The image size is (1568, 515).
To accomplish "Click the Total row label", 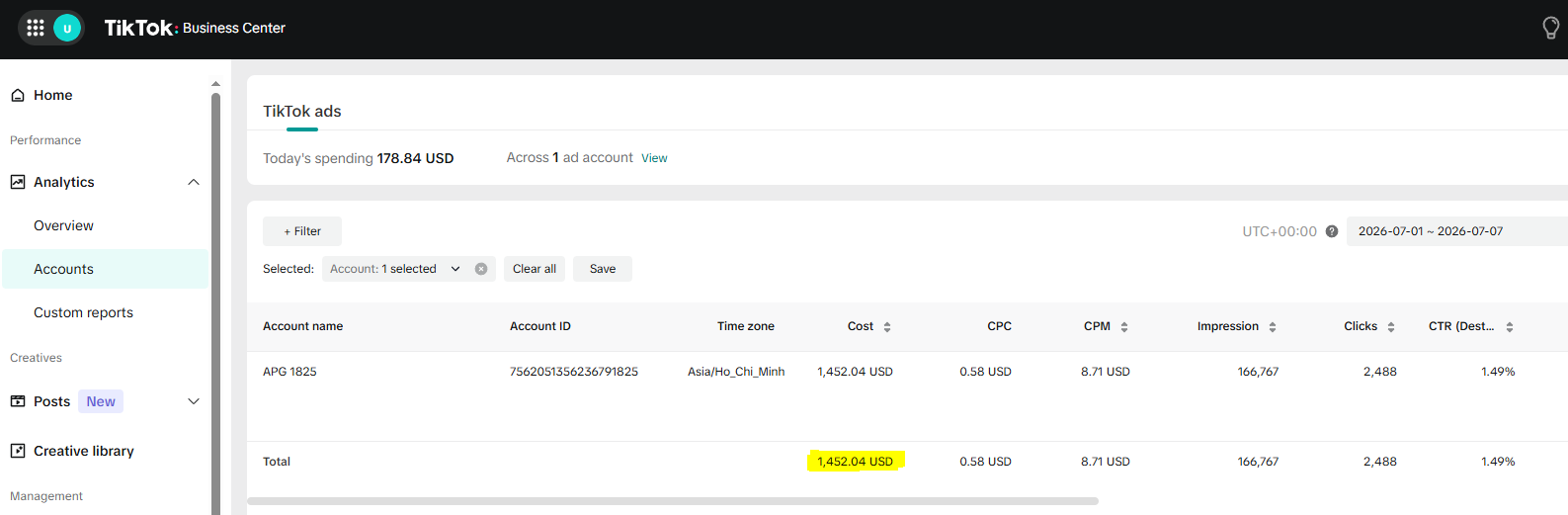I will pos(277,462).
